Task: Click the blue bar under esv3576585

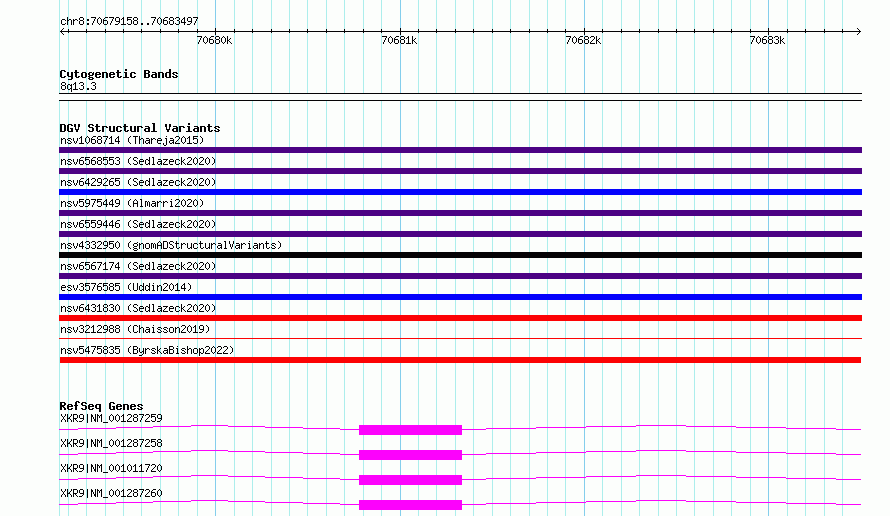Action: 460,297
